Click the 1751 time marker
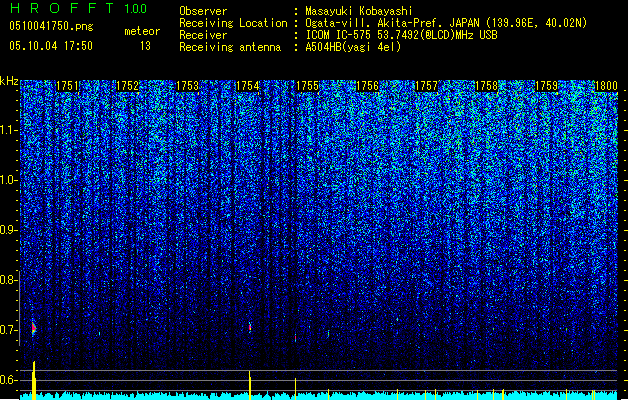This screenshot has width=629, height=400. [67, 86]
